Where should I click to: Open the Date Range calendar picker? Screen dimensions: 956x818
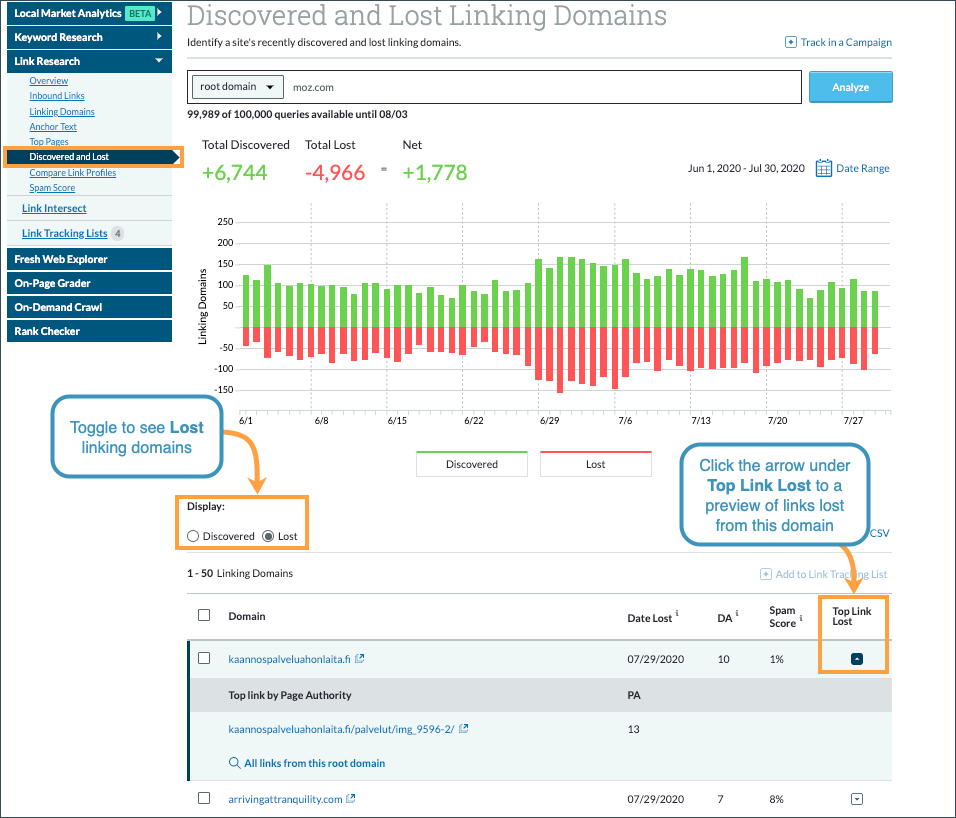click(x=824, y=168)
